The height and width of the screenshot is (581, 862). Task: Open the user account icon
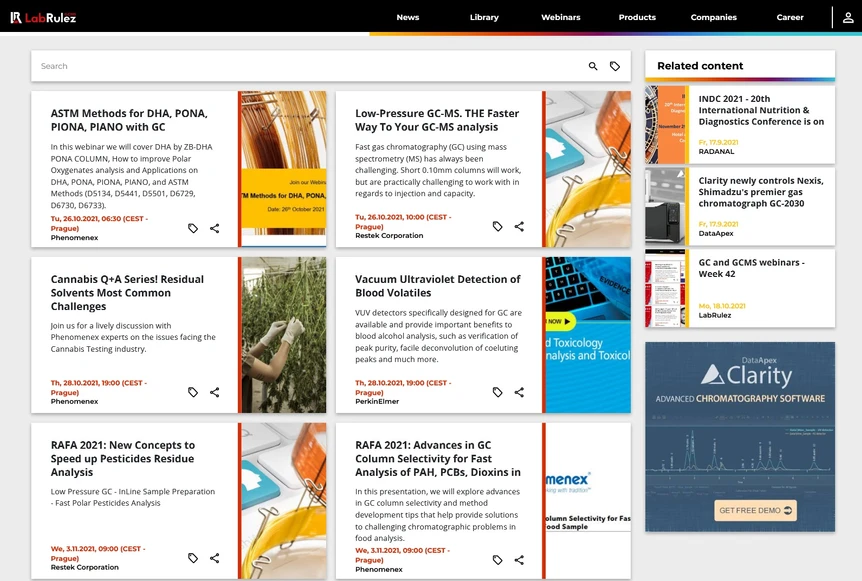pyautogui.click(x=848, y=18)
